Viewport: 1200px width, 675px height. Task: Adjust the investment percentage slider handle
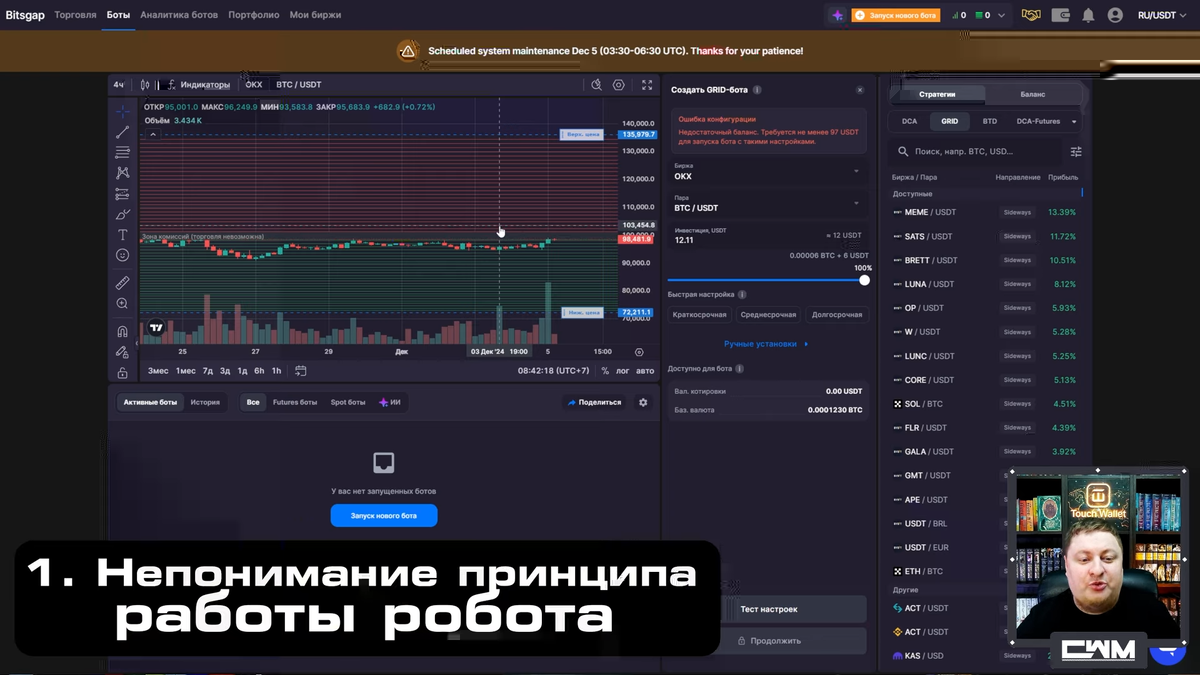864,280
